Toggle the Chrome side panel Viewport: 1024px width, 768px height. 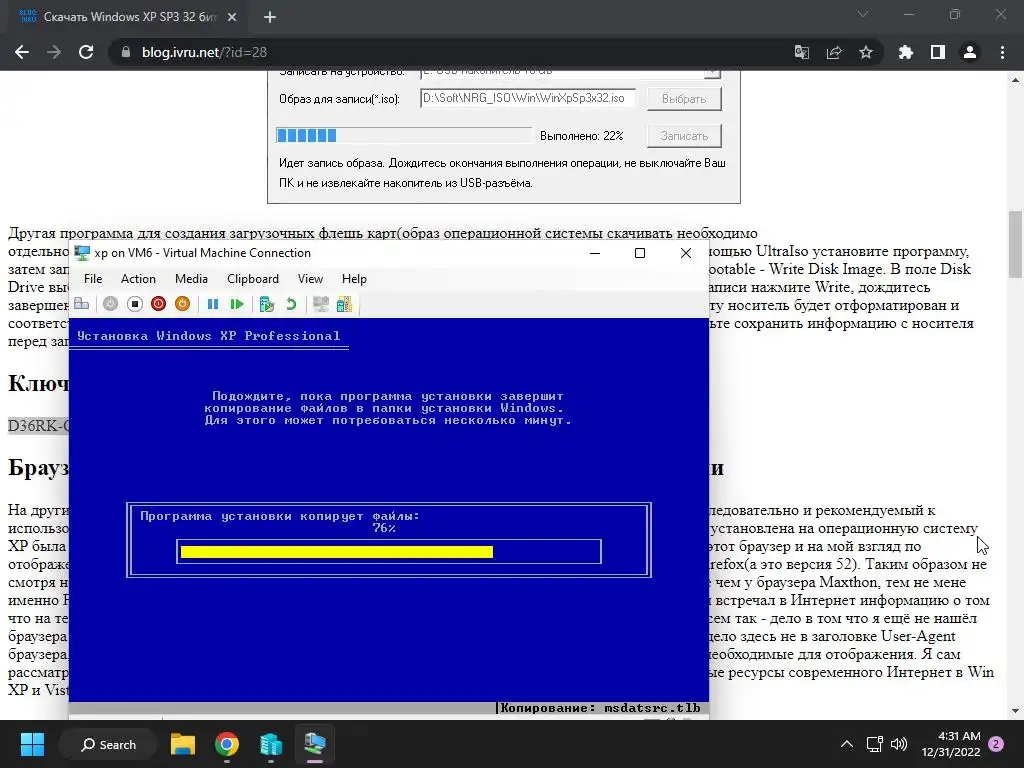click(x=938, y=52)
